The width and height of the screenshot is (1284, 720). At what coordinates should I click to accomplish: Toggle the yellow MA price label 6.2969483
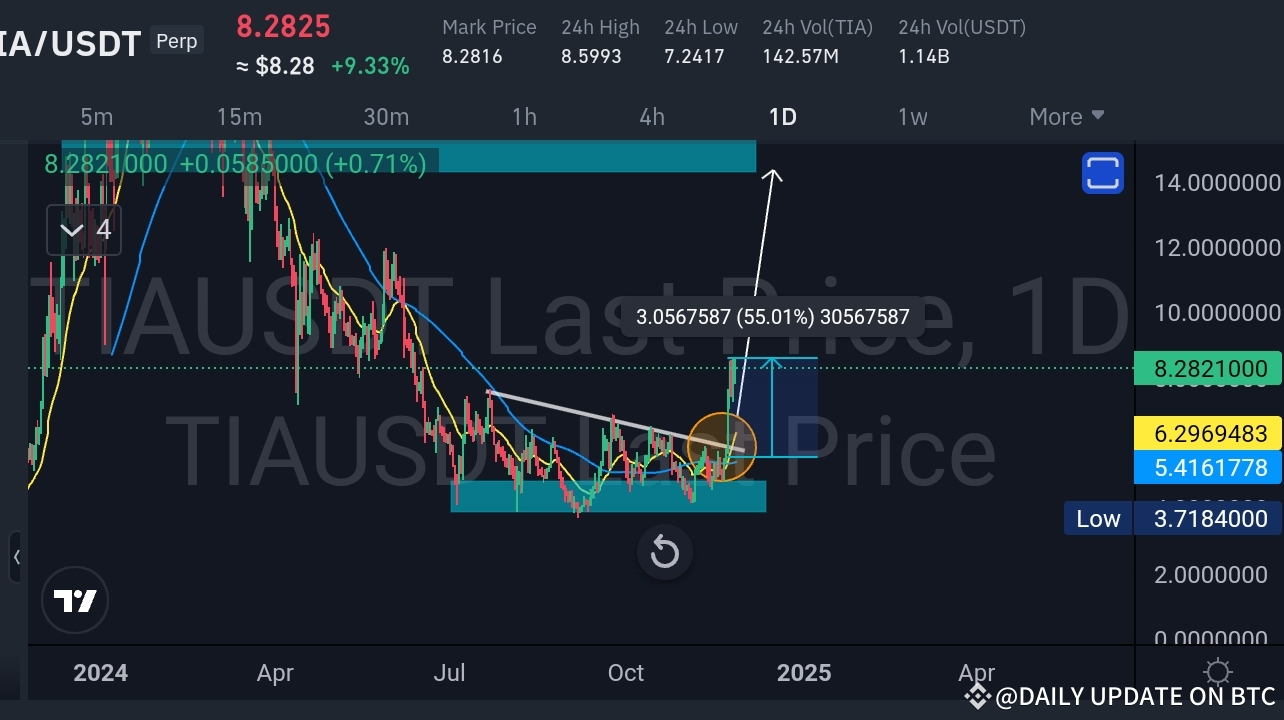click(x=1208, y=433)
